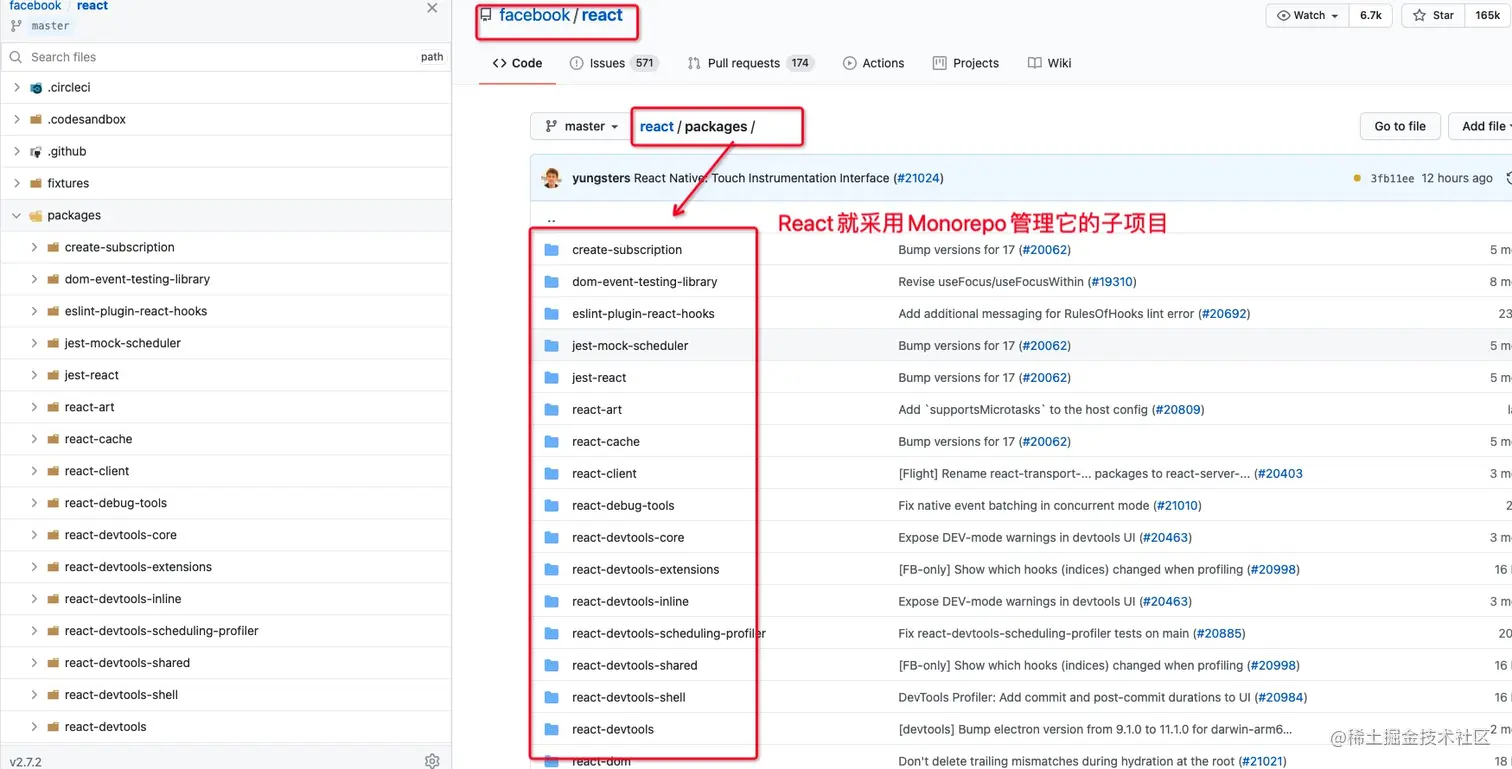Open pull request #21010 link
Screen dimensions: 1512x769
1177,505
